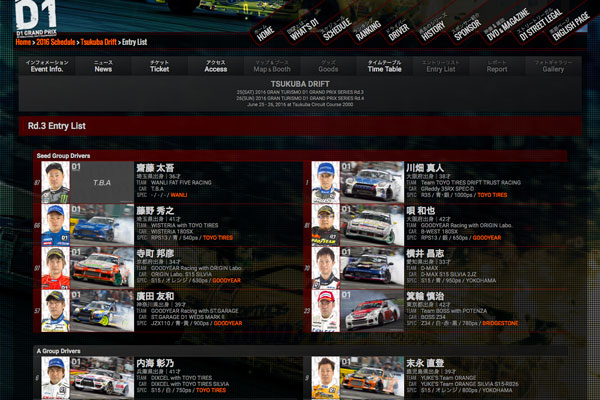Open the HOME navigation item

click(264, 30)
